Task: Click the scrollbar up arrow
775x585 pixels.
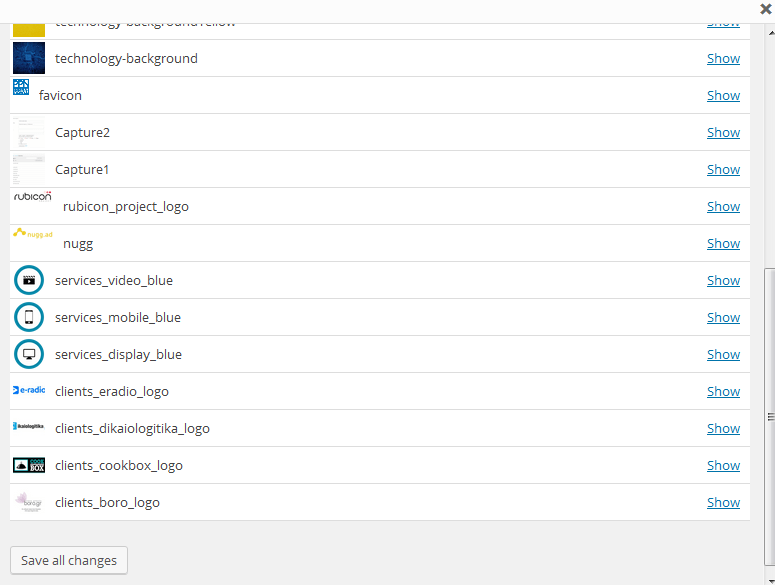Action: click(x=771, y=33)
